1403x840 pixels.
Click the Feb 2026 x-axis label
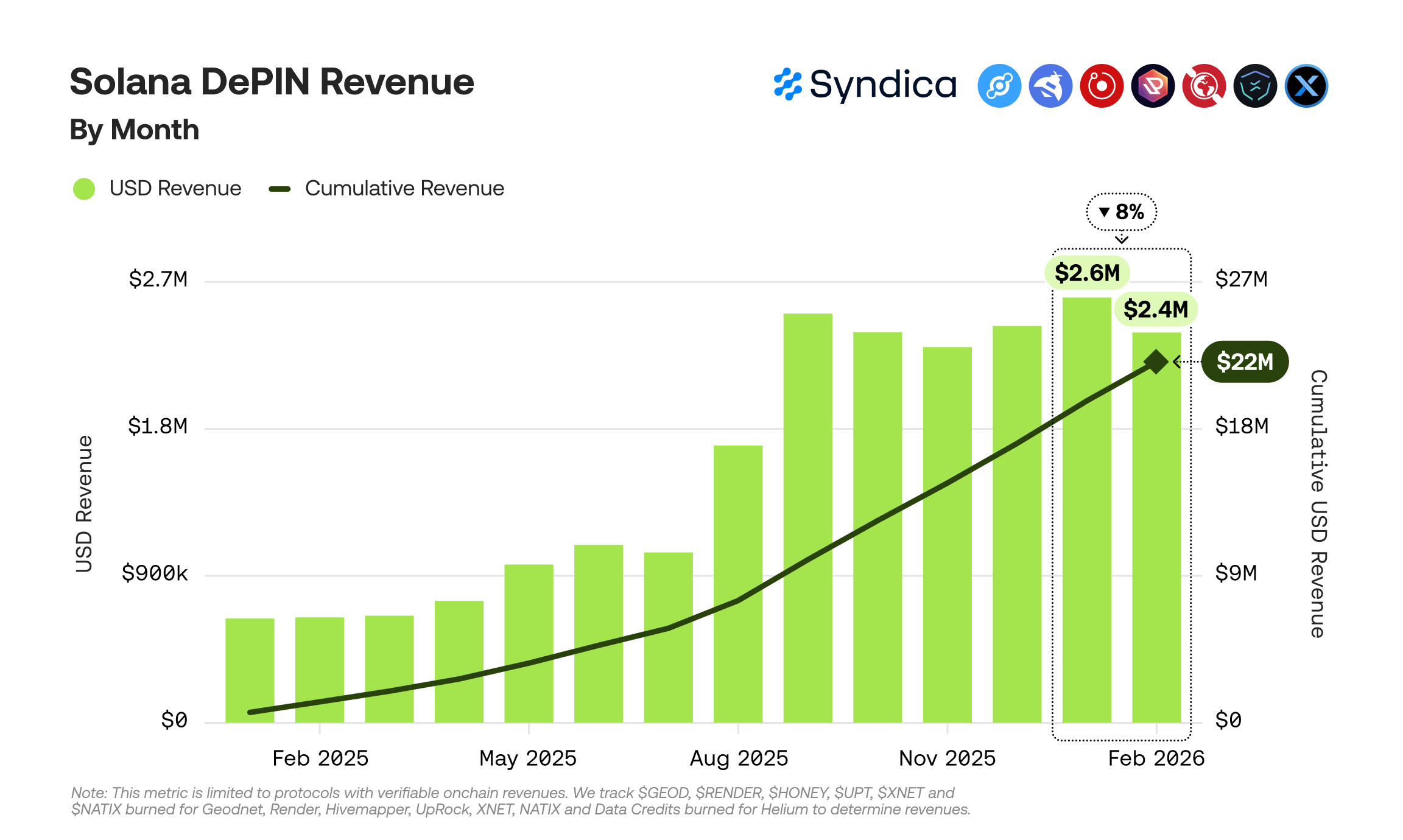coord(1156,758)
